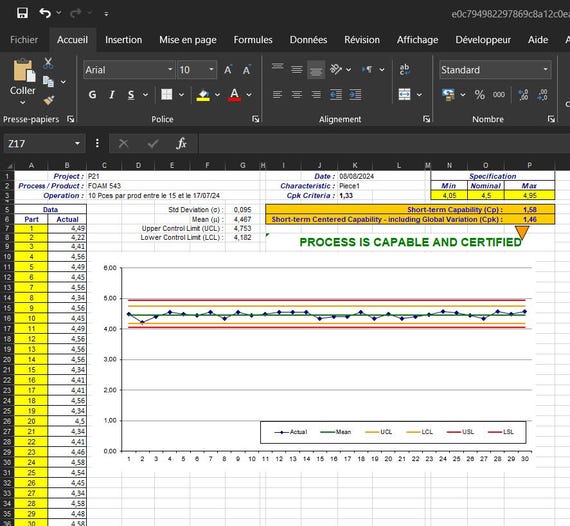Expand Coller paste options arrow

23,102
